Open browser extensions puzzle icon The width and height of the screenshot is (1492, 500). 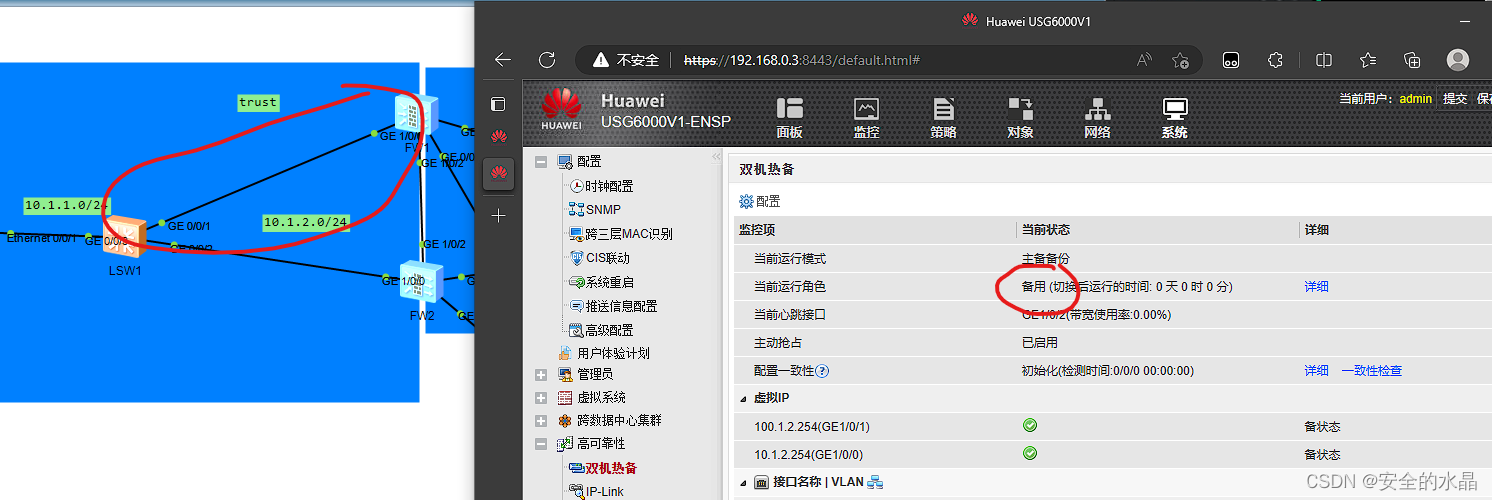pyautogui.click(x=1276, y=60)
